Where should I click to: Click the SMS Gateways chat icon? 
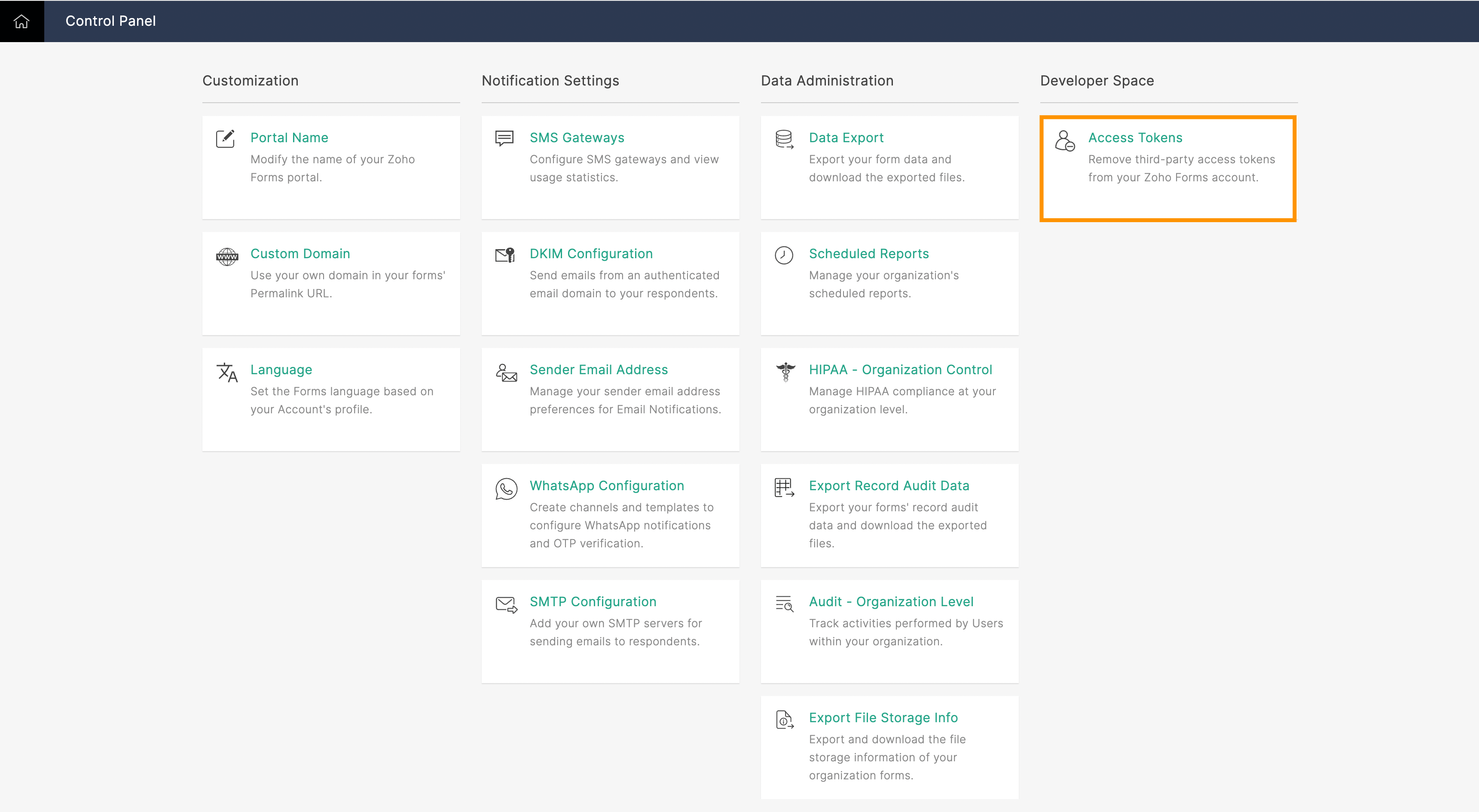(504, 138)
